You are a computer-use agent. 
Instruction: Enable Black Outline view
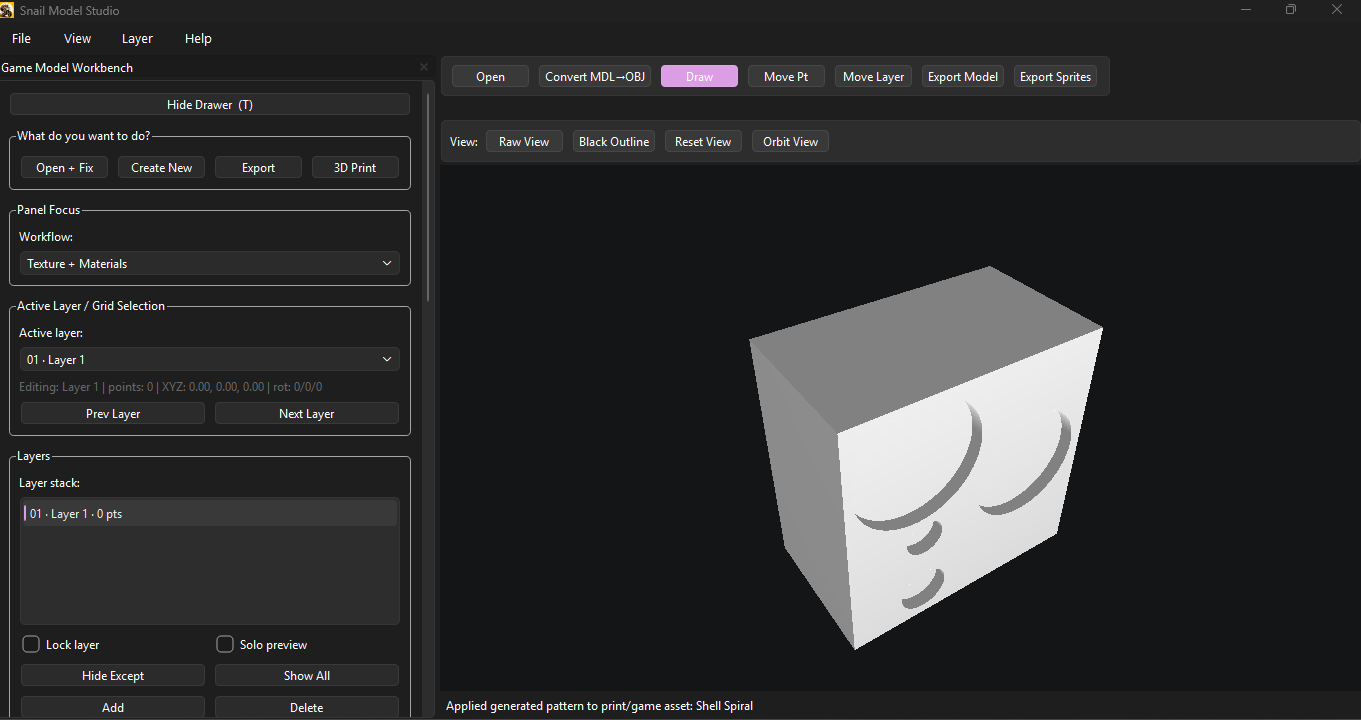614,141
